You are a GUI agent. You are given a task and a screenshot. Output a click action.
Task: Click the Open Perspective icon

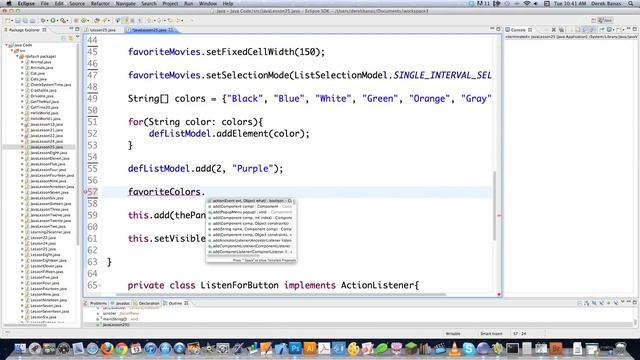tap(593, 20)
